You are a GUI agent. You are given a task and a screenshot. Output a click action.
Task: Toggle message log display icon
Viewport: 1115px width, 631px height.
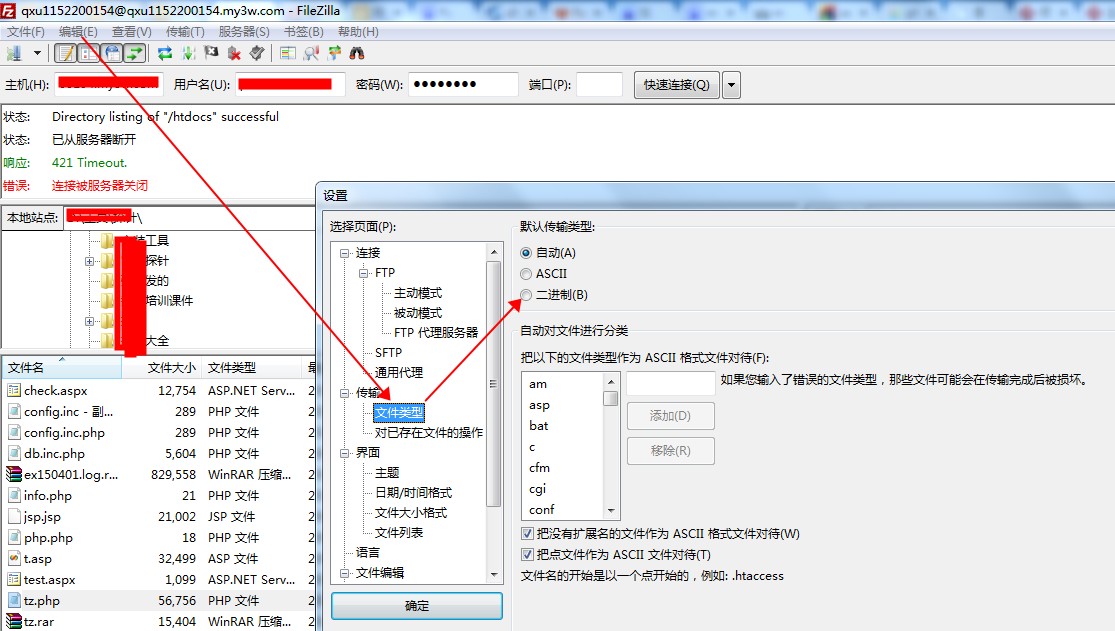65,53
